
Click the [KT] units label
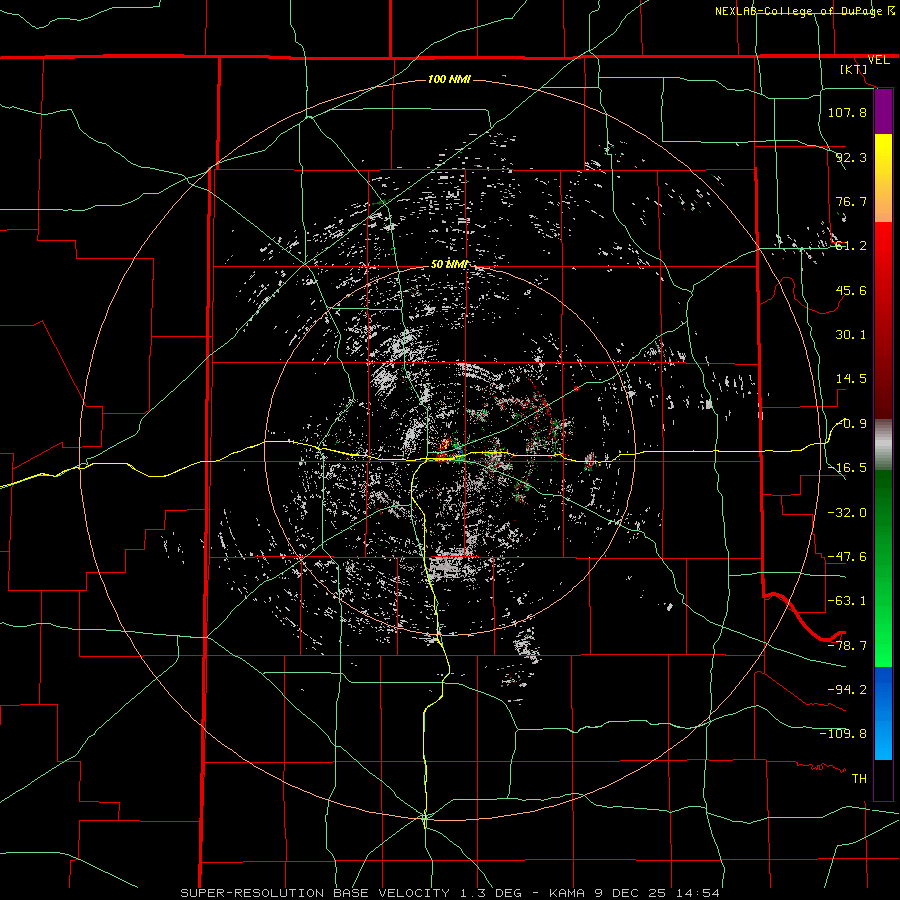pos(854,69)
